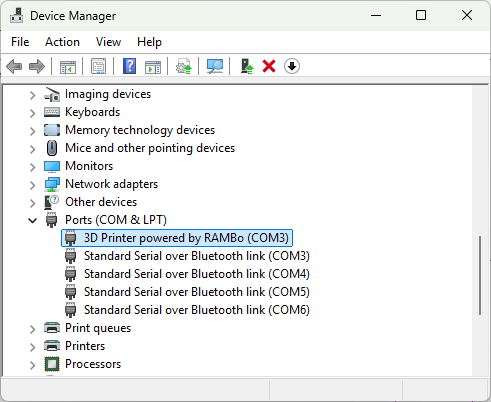The height and width of the screenshot is (402, 491).
Task: Click the Enable device green arrow icon
Action: point(247,66)
